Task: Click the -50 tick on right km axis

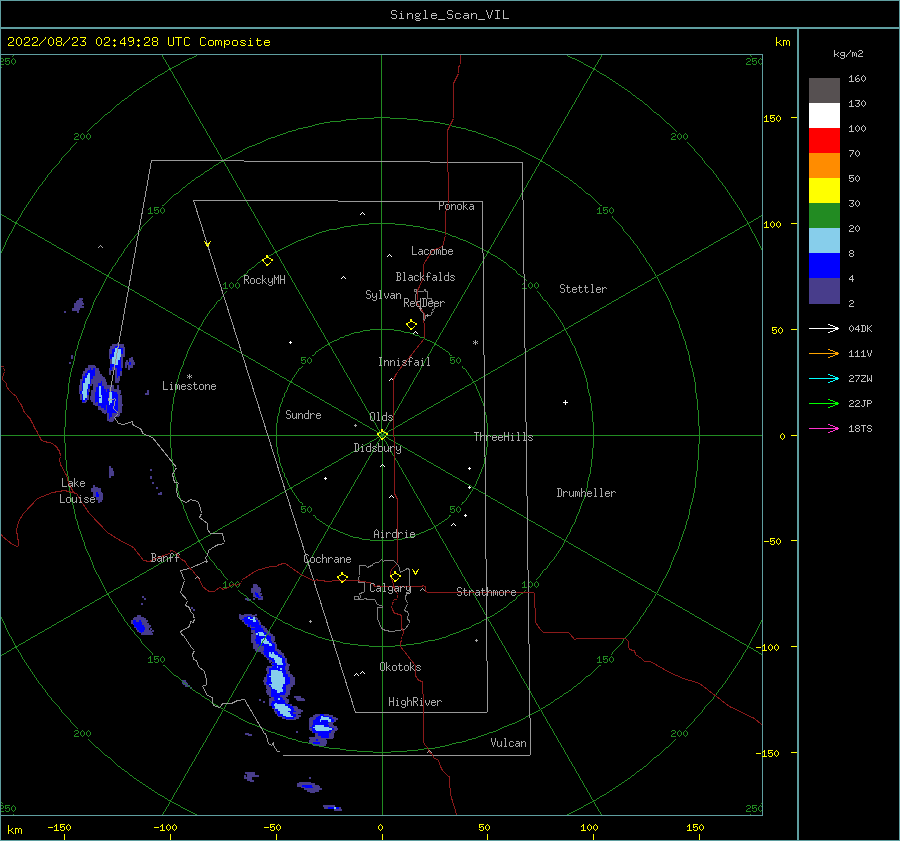Action: pos(773,541)
